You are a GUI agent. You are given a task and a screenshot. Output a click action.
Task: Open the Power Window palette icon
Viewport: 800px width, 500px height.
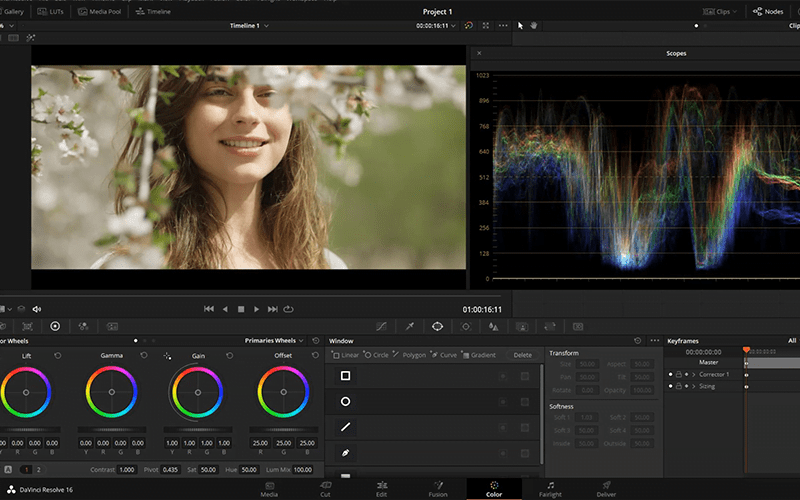(437, 327)
